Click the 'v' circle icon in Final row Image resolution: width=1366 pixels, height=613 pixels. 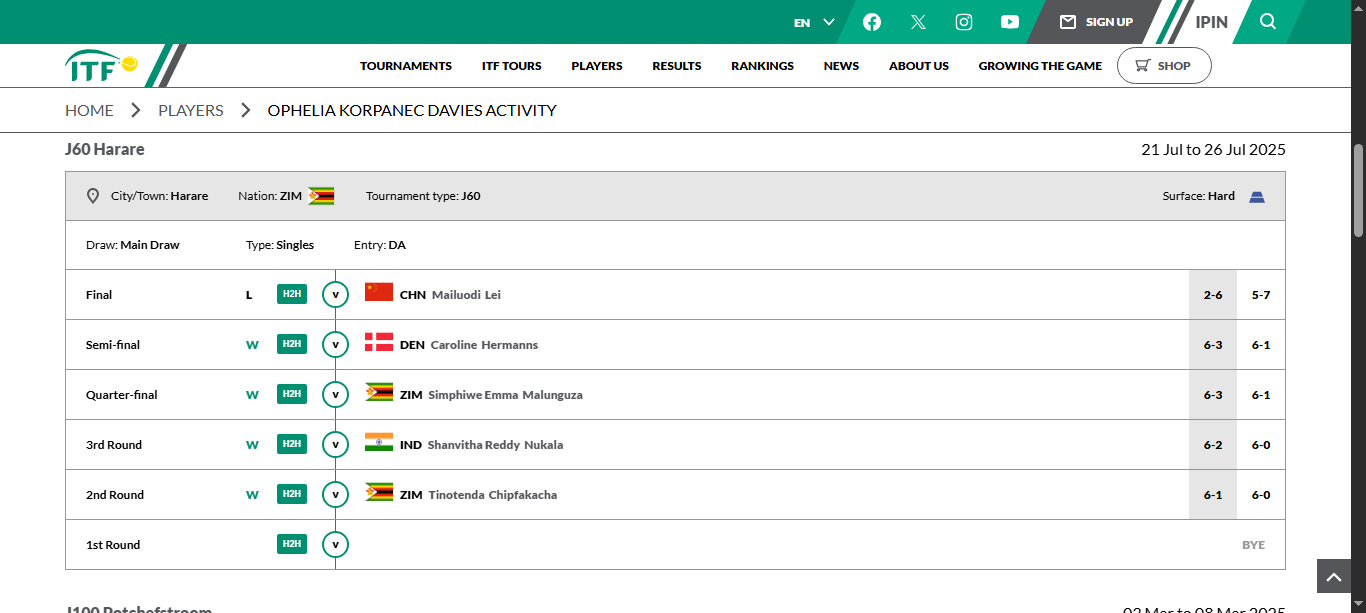(335, 295)
